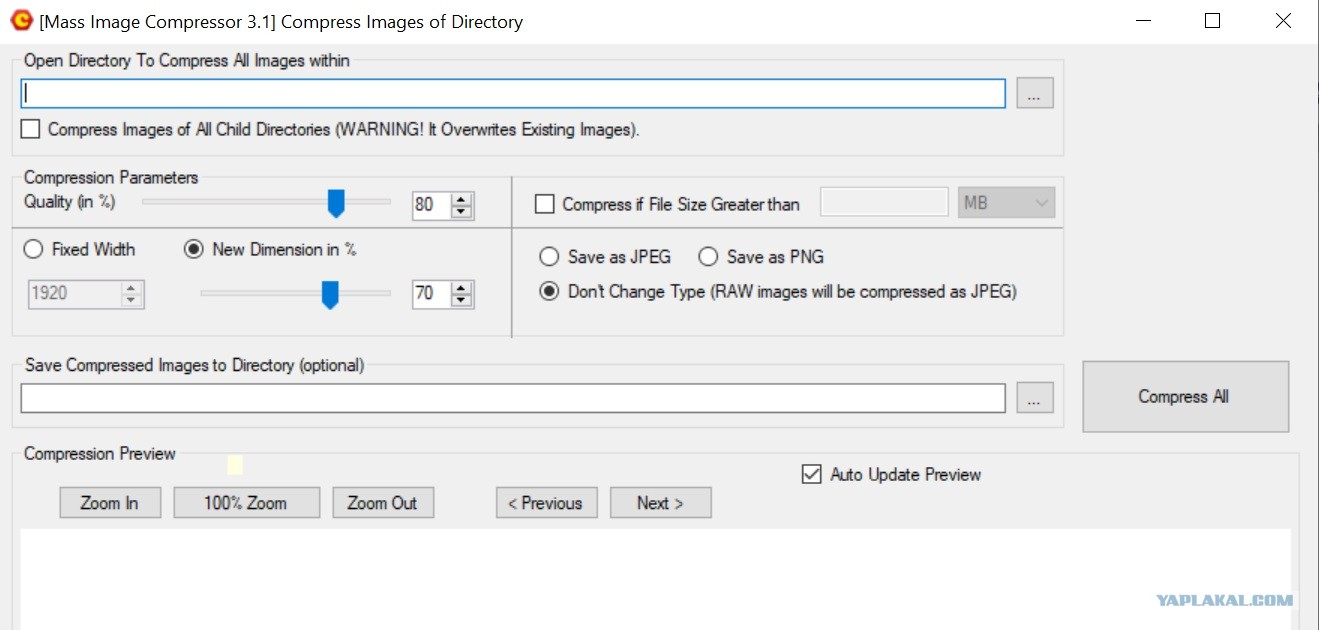The width and height of the screenshot is (1319, 630).
Task: Select New Dimension in % option
Action: pyautogui.click(x=194, y=250)
